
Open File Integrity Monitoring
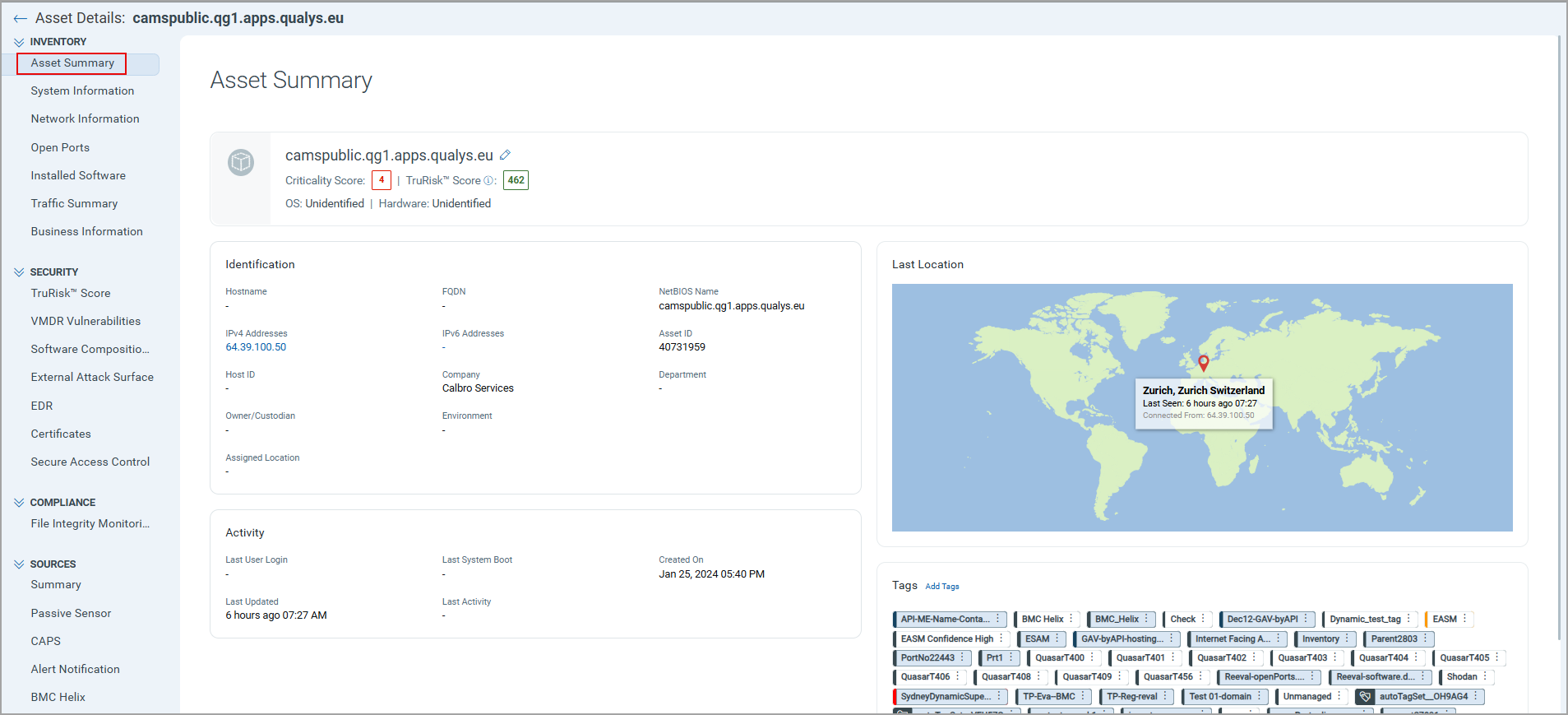point(90,523)
